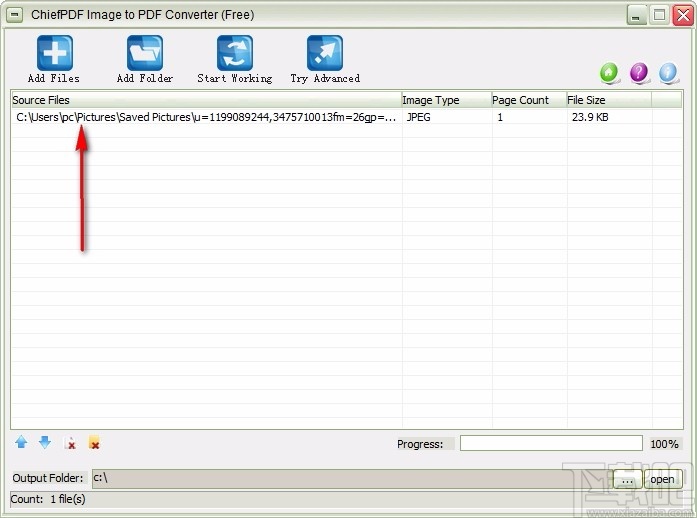
Task: Click the Output Folder path field
Action: click(351, 478)
